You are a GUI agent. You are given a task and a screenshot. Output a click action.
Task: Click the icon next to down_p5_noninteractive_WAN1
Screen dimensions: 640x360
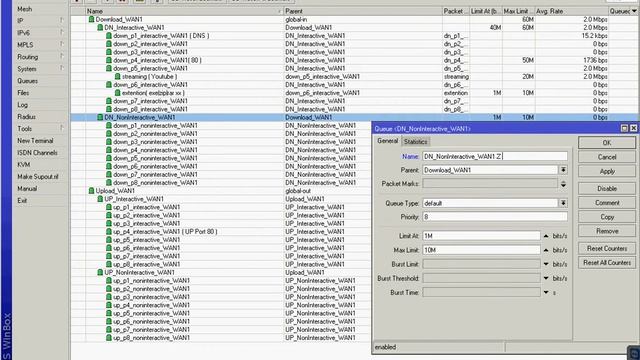click(109, 158)
